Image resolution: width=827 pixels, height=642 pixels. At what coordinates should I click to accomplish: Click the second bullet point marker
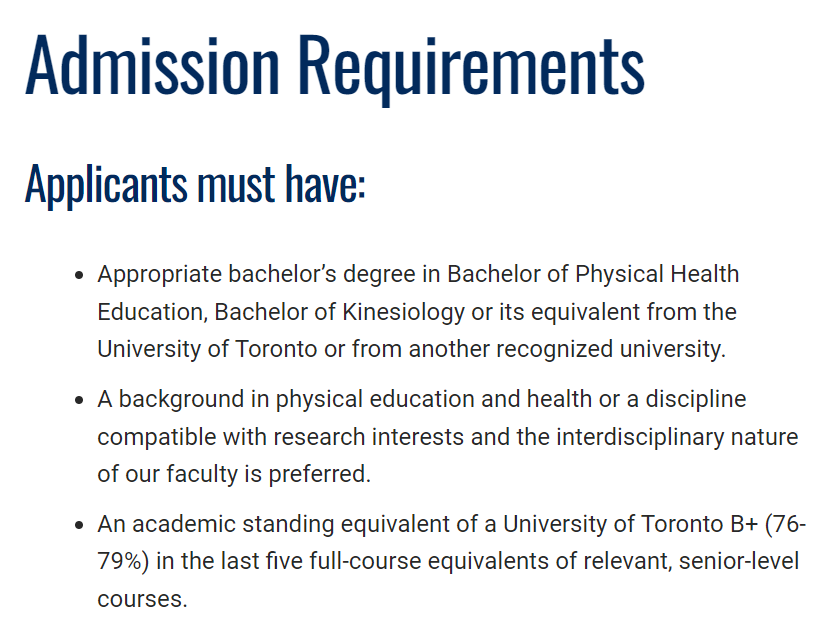(79, 400)
